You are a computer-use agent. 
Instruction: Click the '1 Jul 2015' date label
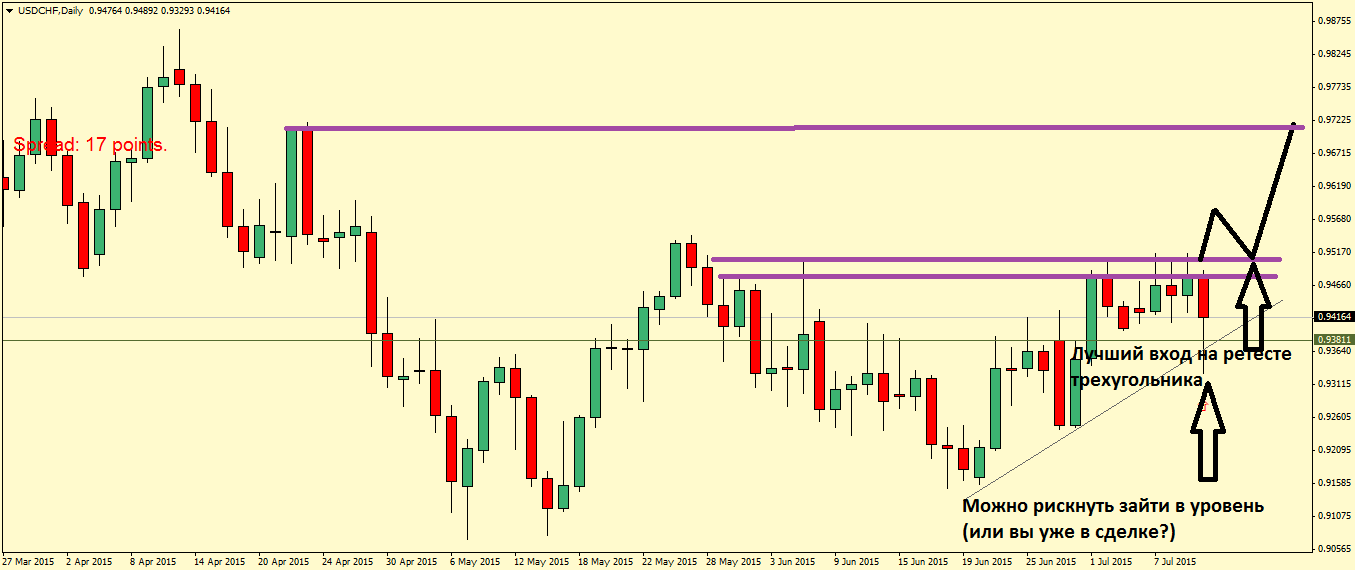click(x=1111, y=562)
